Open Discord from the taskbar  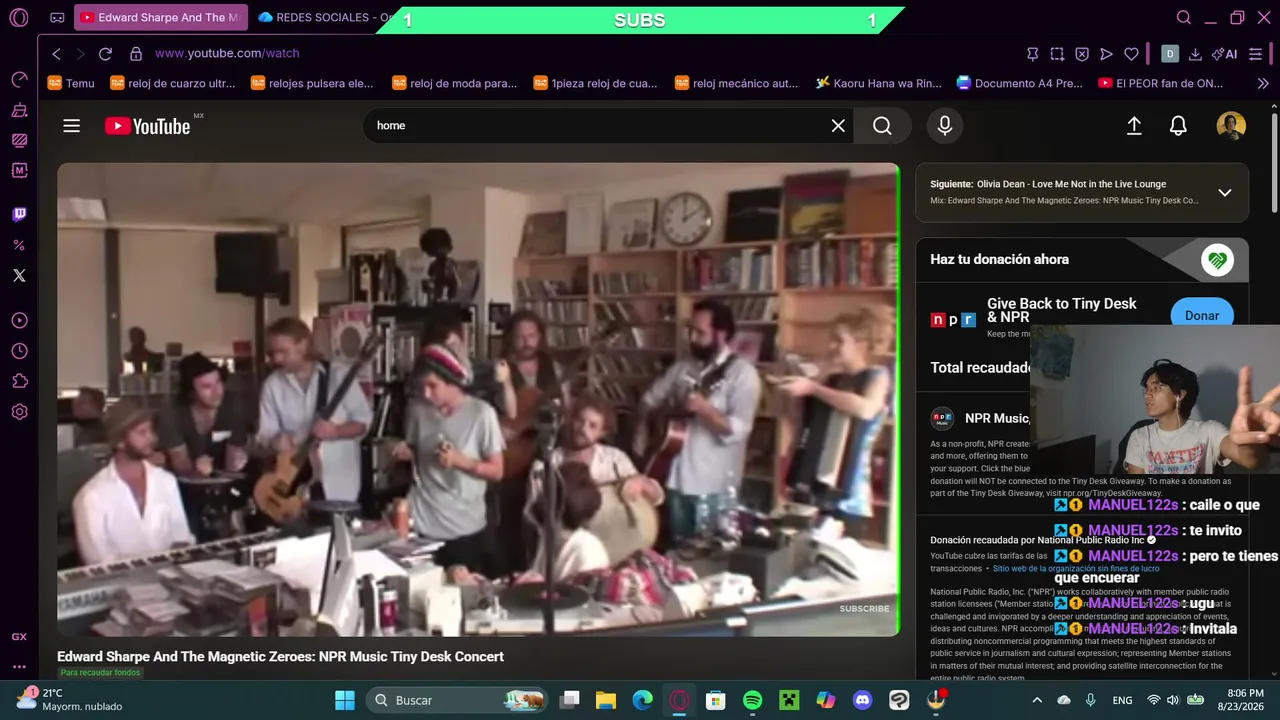tap(863, 700)
